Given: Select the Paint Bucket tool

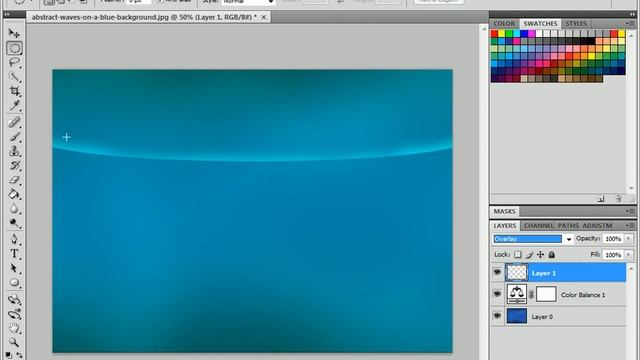Looking at the screenshot, I should [x=14, y=194].
